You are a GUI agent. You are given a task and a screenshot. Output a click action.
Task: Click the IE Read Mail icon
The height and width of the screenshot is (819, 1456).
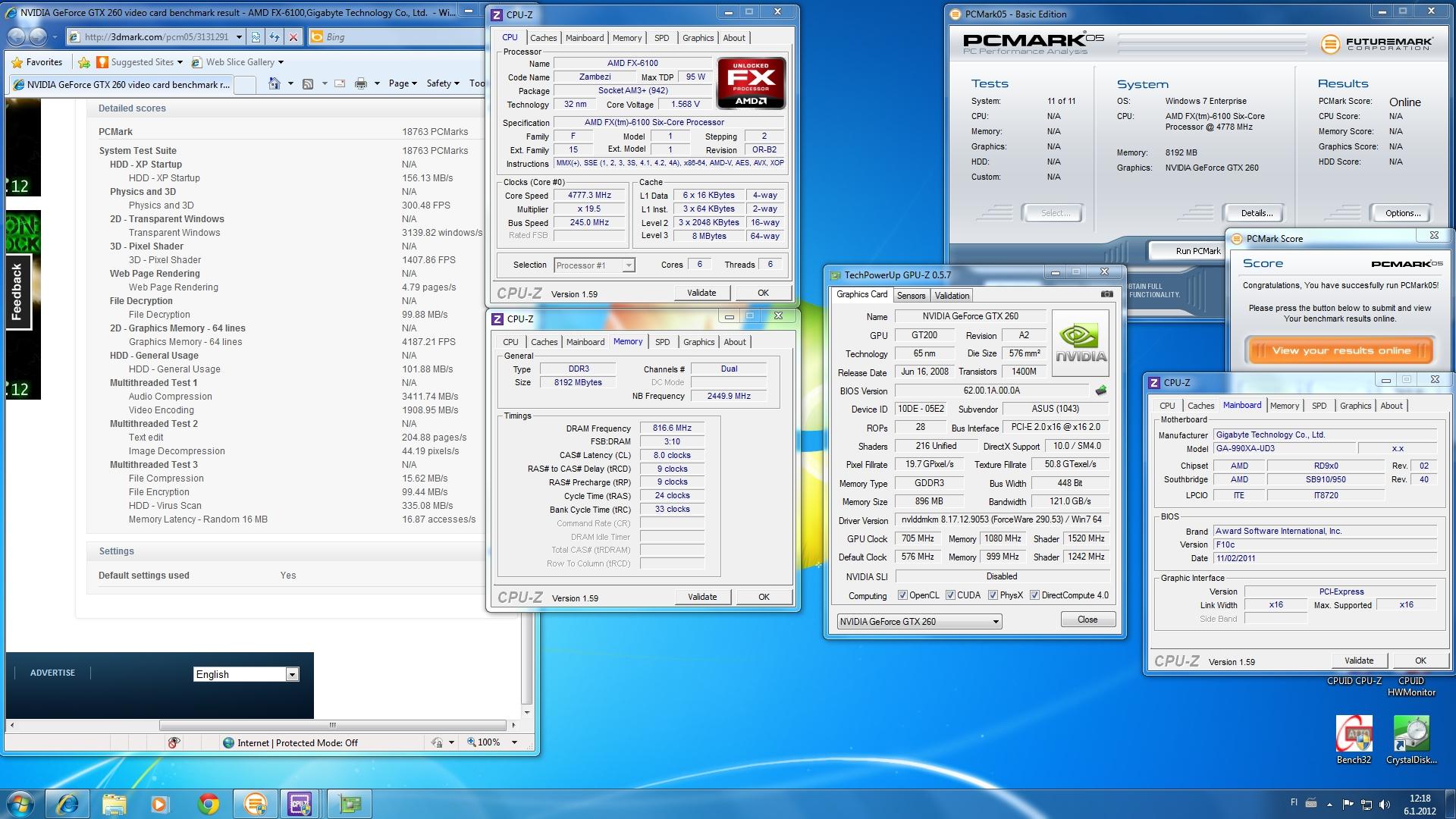click(340, 83)
